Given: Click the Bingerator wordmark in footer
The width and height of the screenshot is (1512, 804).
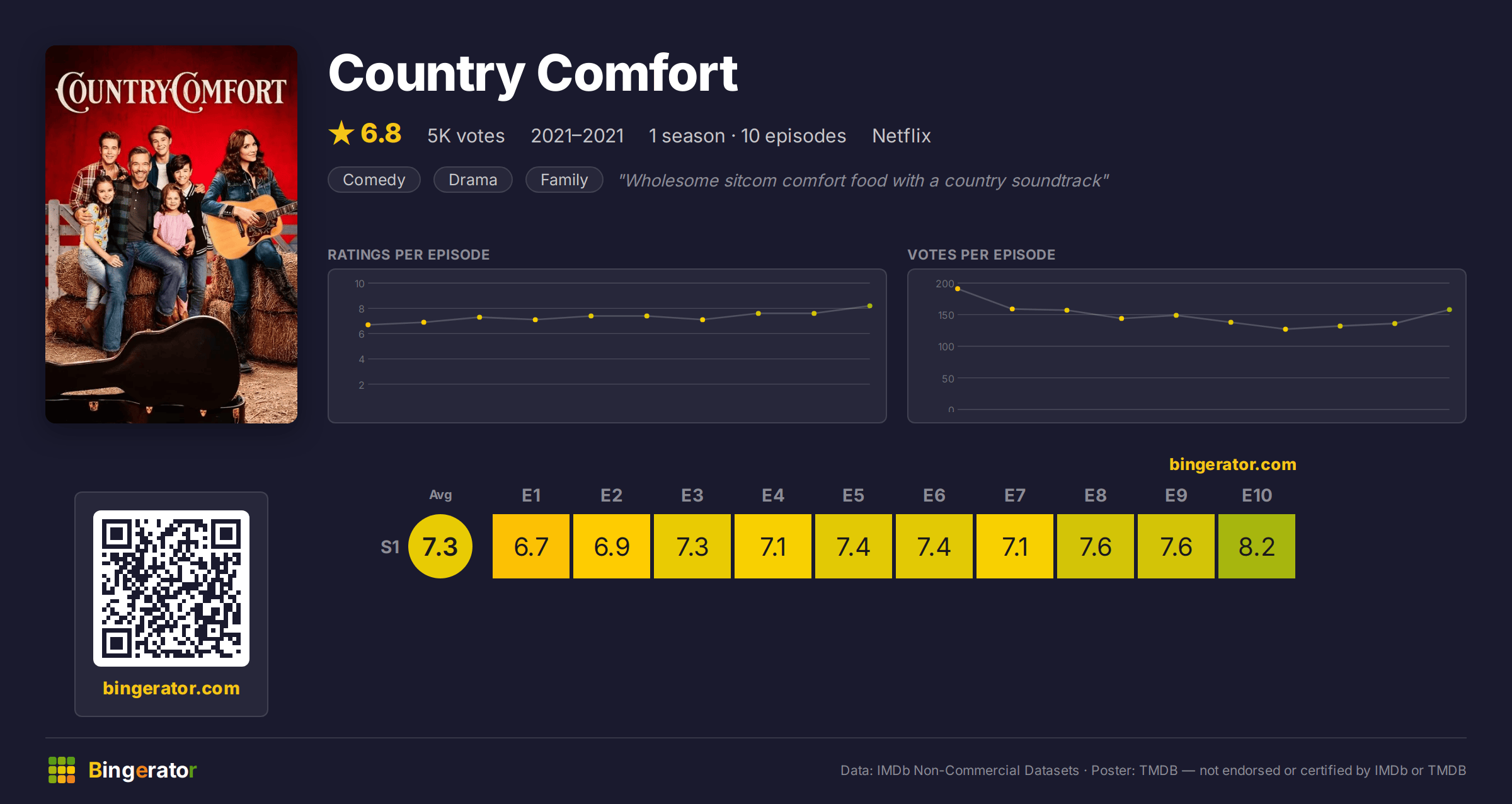Looking at the screenshot, I should coord(142,770).
